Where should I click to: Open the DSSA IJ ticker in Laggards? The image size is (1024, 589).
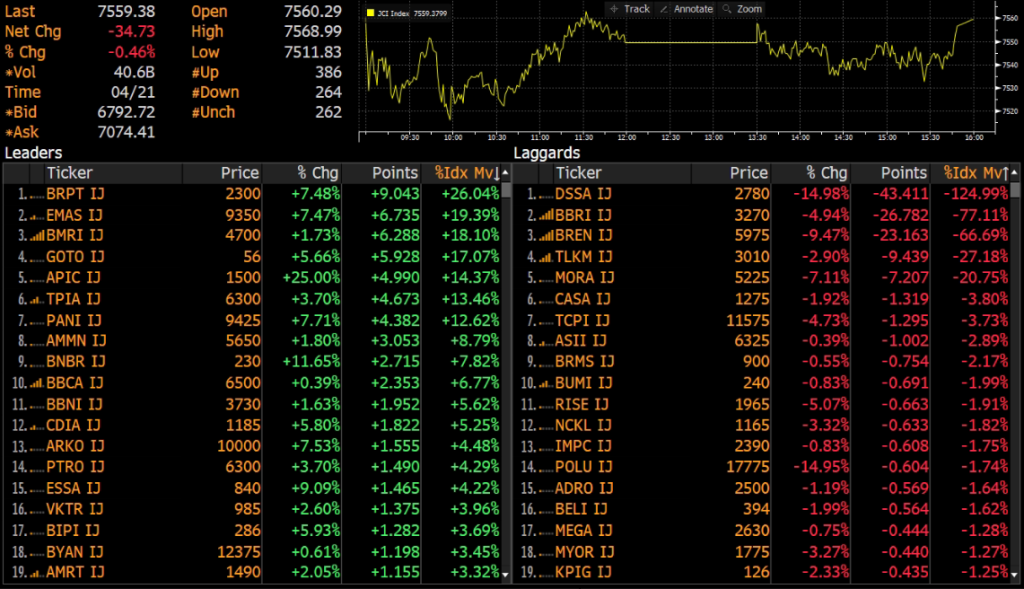tap(581, 193)
